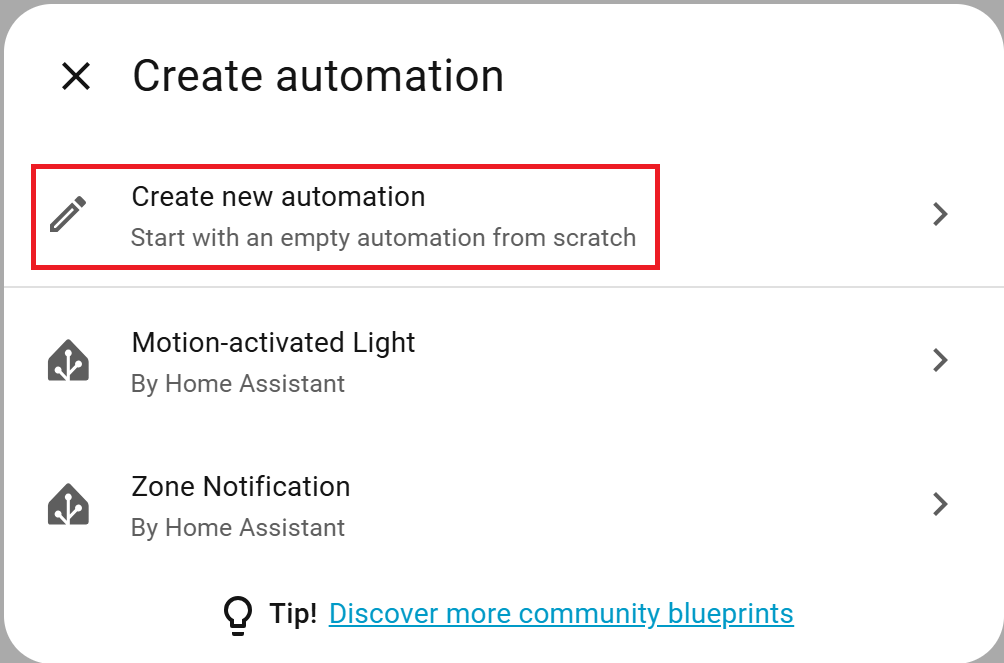Click the lightbulb Tip icon

tap(237, 614)
